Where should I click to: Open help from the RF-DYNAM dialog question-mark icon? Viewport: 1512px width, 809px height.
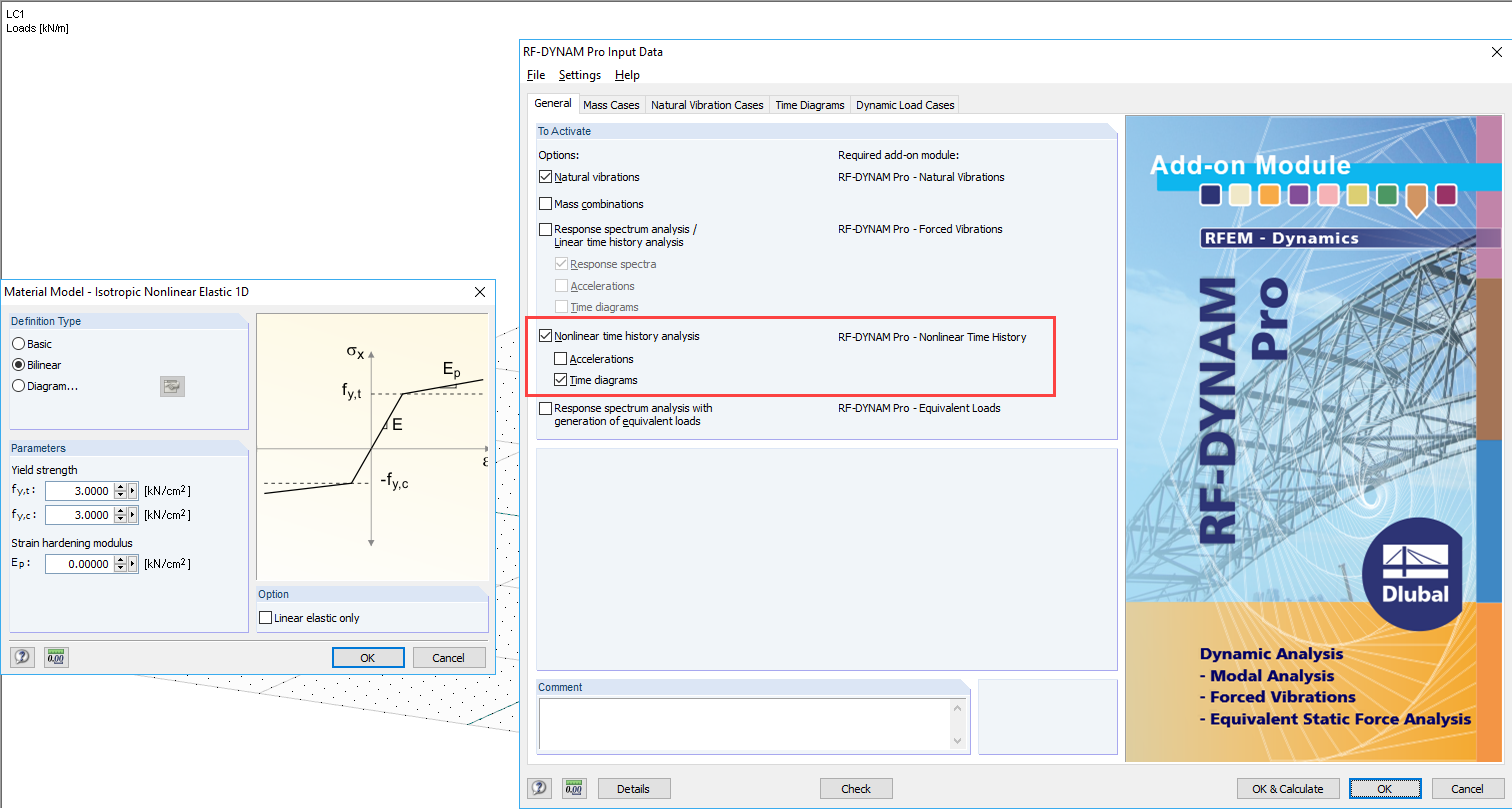539,788
